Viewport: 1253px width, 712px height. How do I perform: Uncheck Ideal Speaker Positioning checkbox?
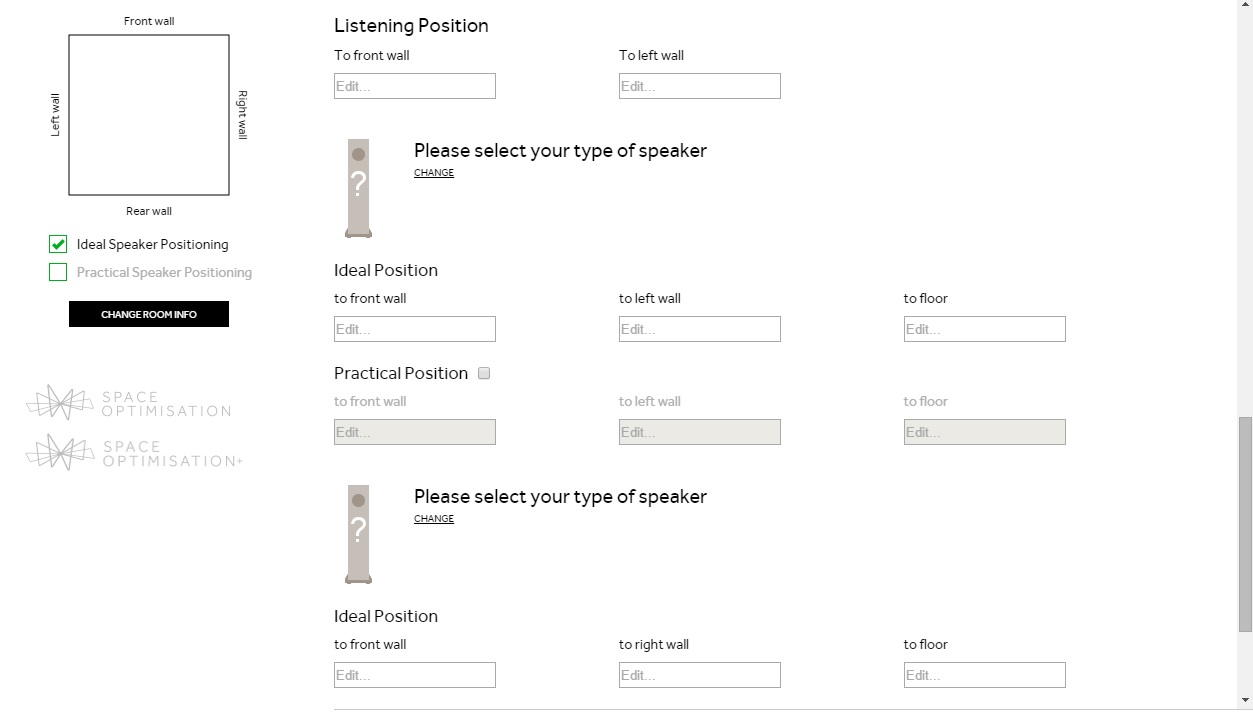click(58, 244)
